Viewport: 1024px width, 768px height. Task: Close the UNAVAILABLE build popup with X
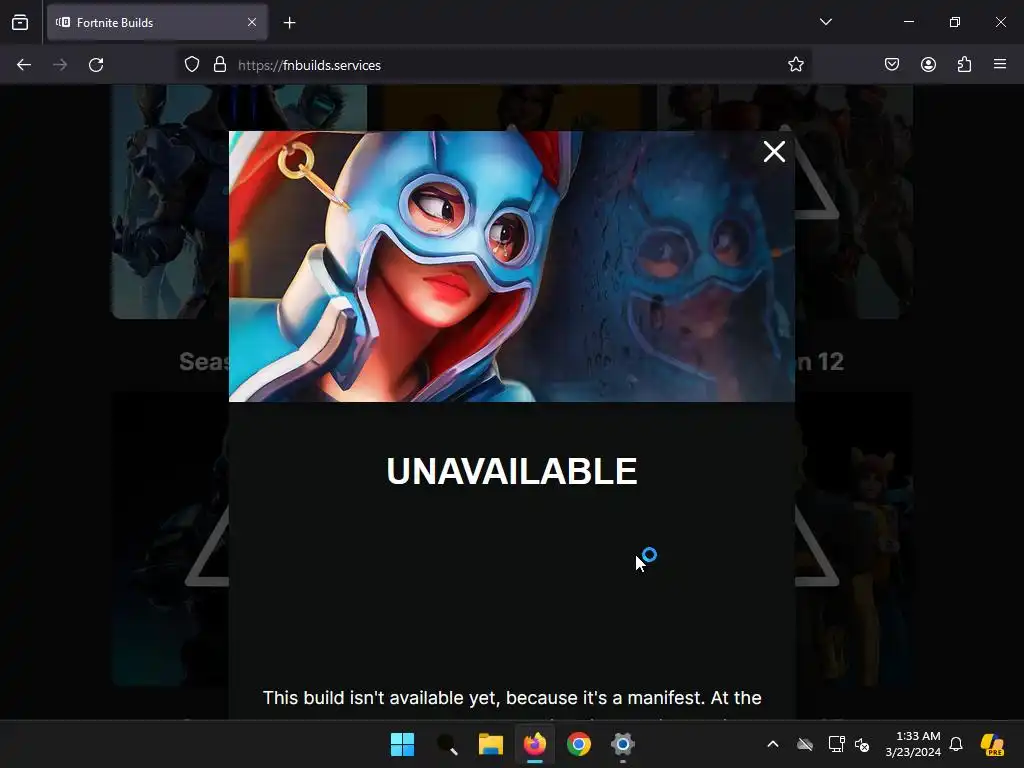pyautogui.click(x=774, y=152)
